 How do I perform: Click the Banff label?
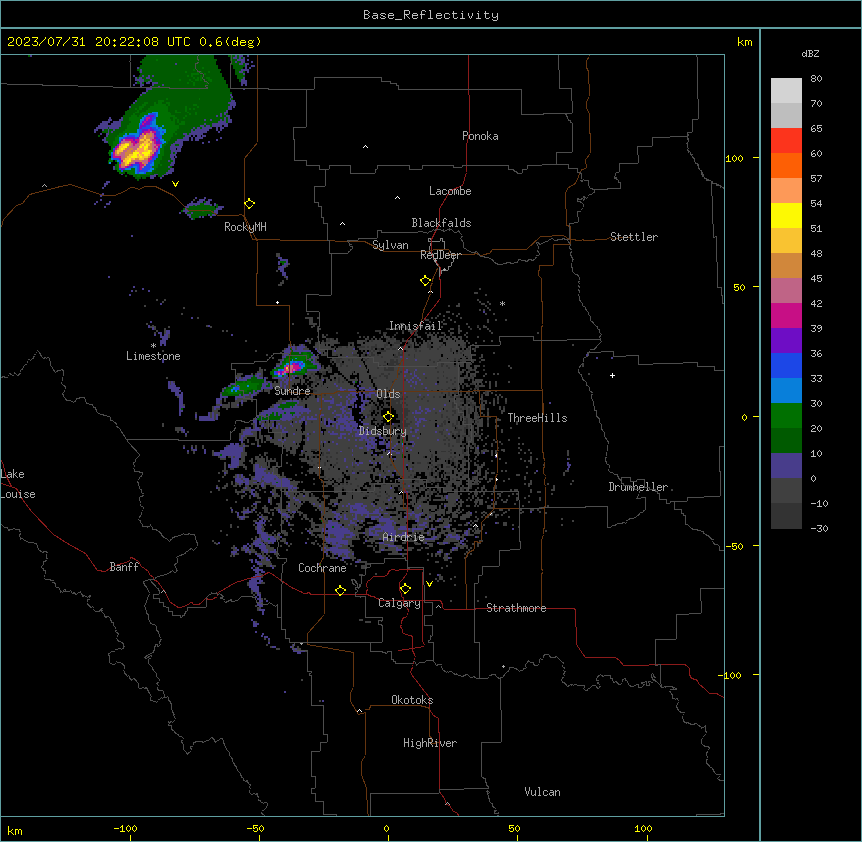(124, 567)
